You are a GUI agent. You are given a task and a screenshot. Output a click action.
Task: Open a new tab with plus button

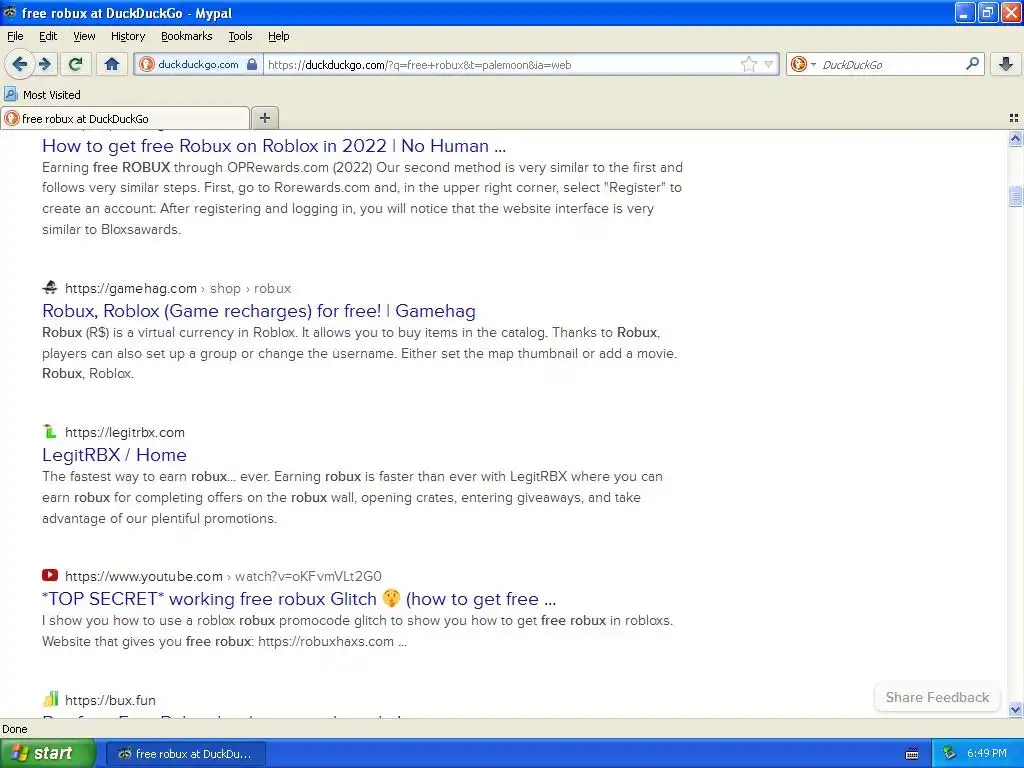(264, 118)
